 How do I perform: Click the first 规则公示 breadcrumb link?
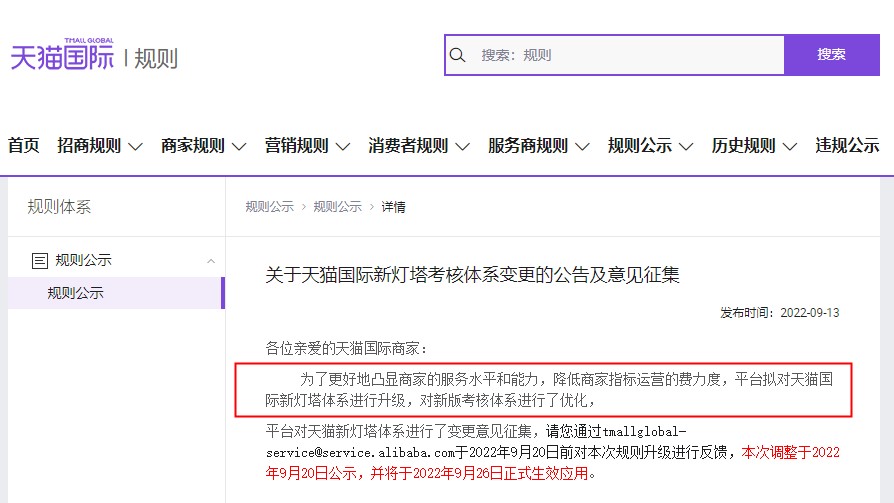(270, 207)
